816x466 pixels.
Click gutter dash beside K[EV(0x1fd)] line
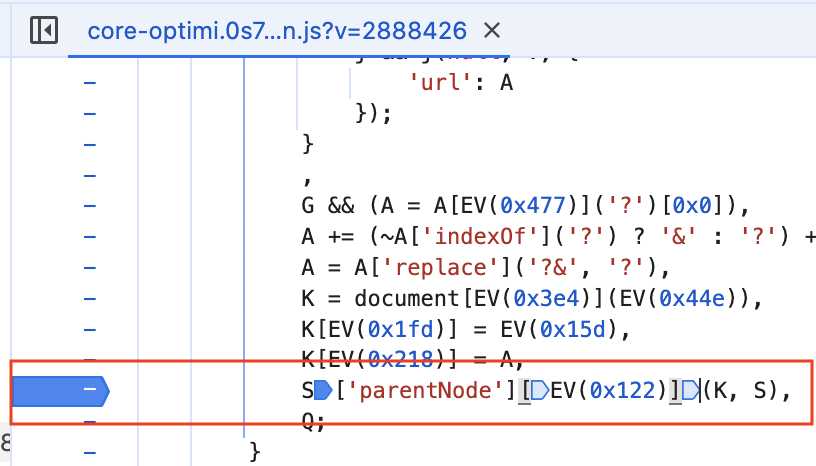(x=90, y=331)
